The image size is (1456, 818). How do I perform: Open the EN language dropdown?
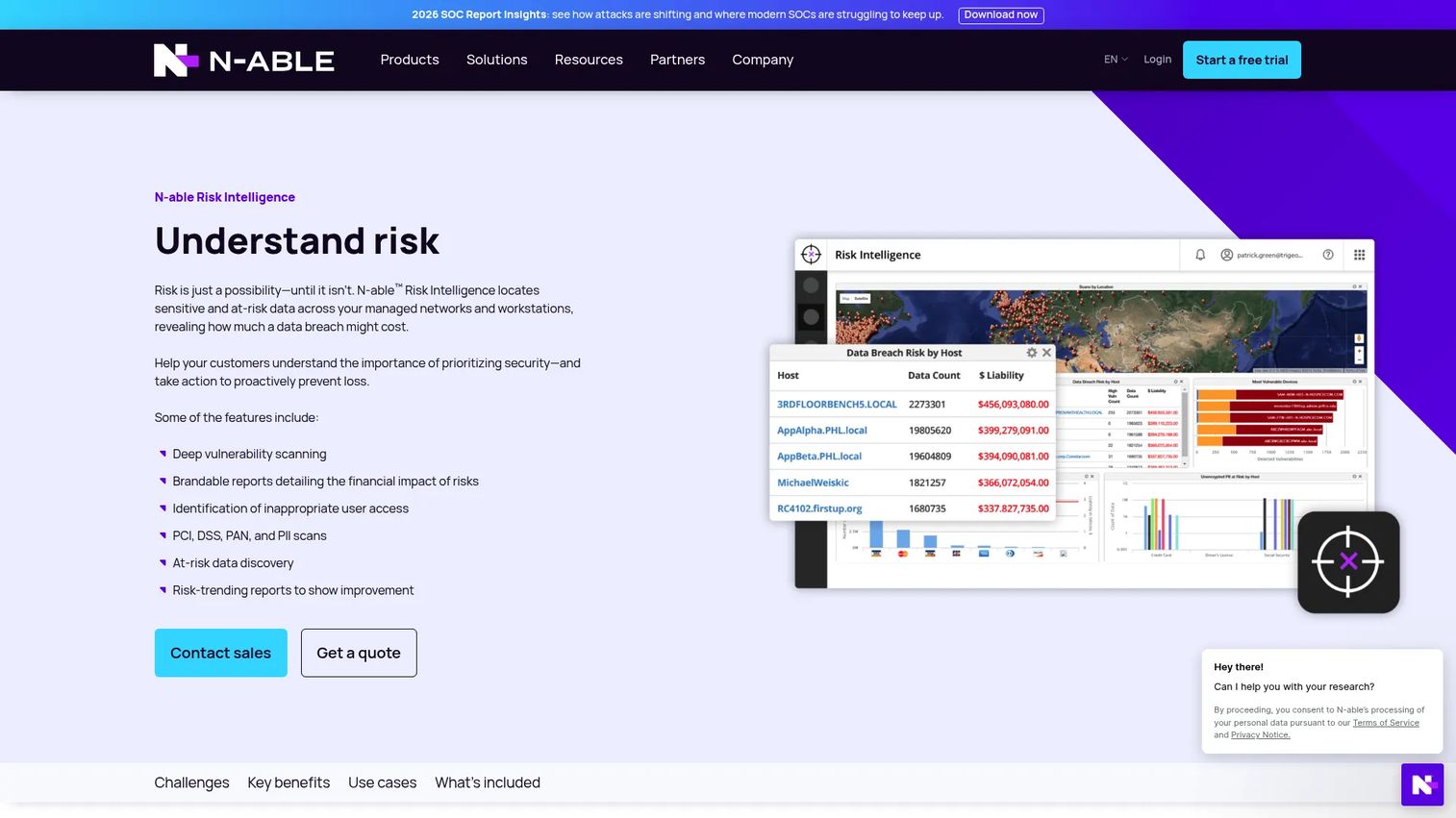coord(1116,60)
